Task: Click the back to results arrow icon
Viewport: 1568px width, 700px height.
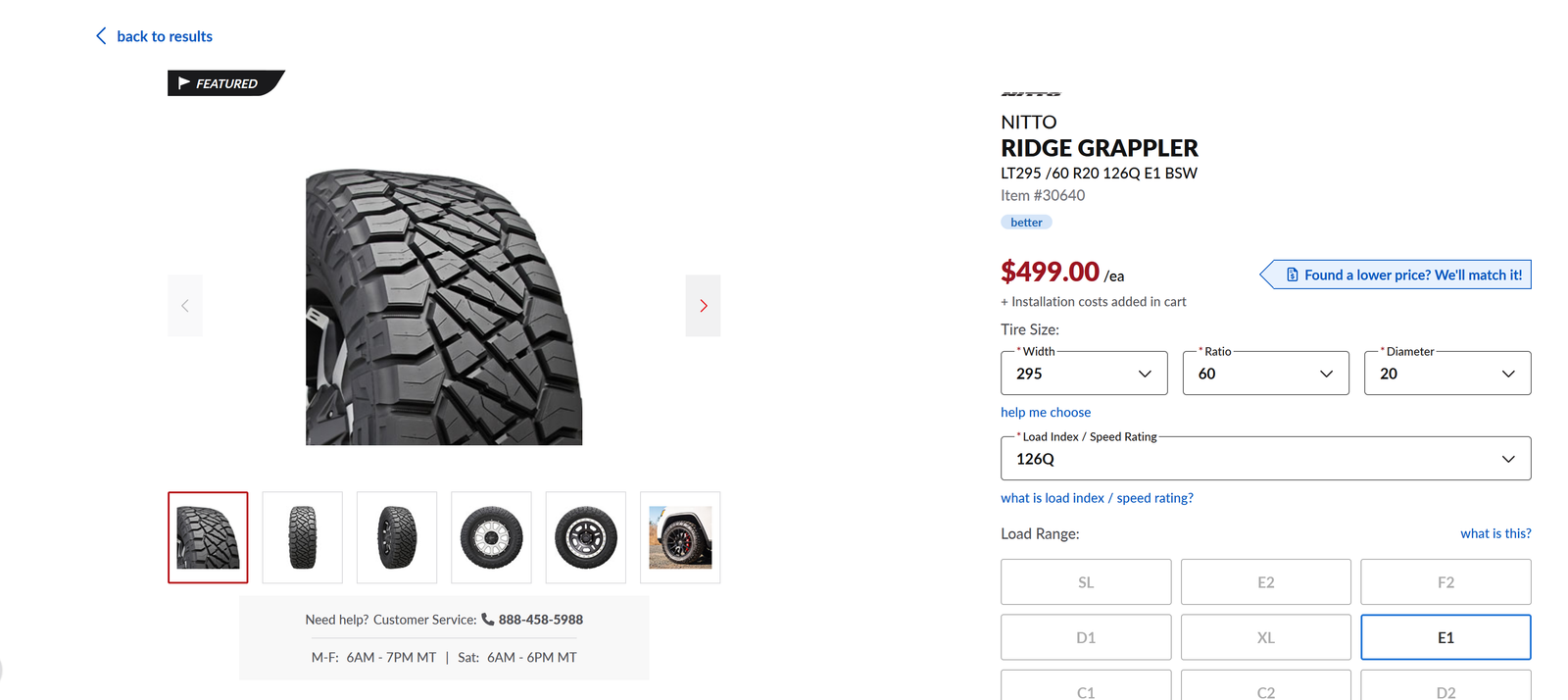Action: [101, 36]
